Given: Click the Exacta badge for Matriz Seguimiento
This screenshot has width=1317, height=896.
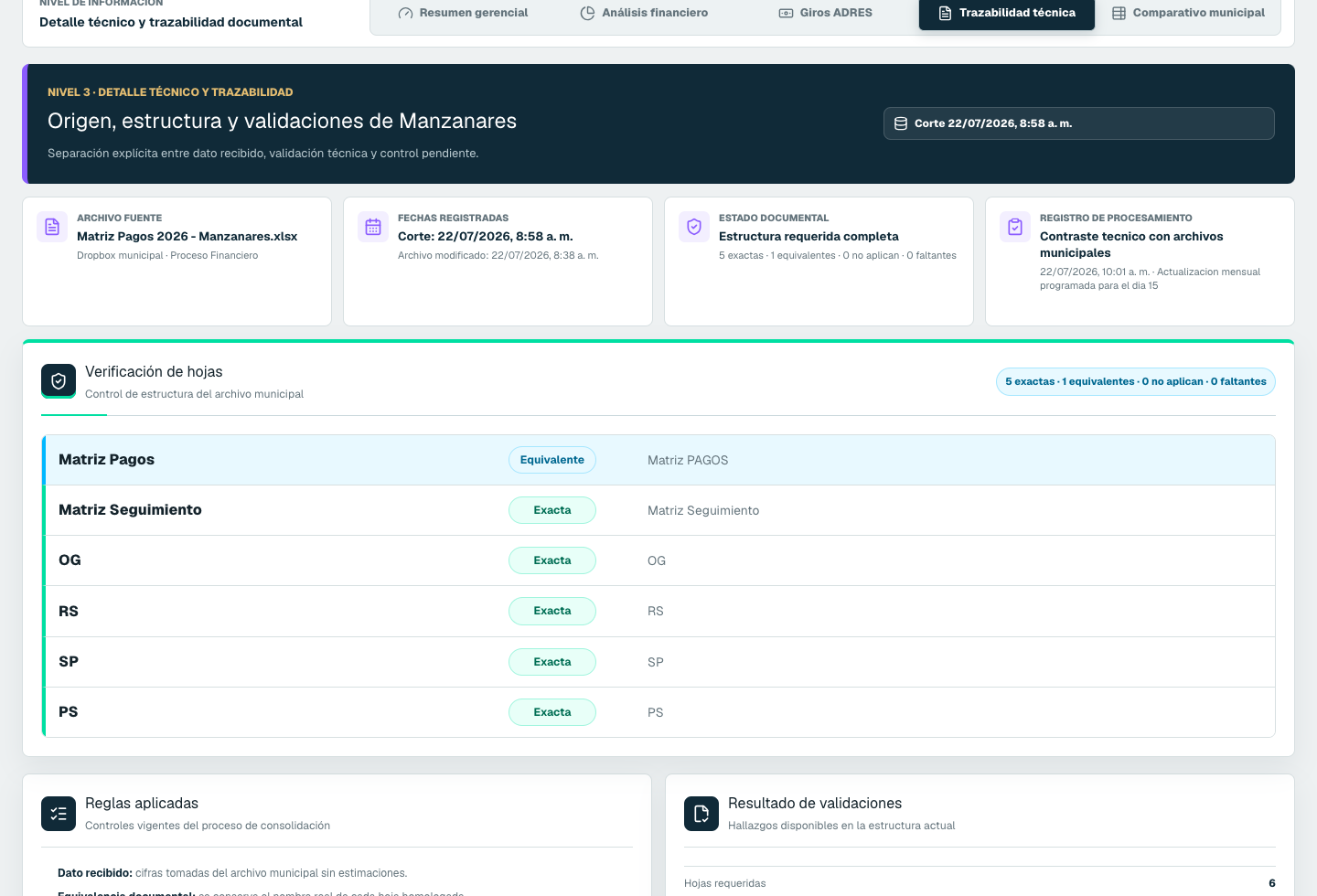Looking at the screenshot, I should click(x=552, y=510).
